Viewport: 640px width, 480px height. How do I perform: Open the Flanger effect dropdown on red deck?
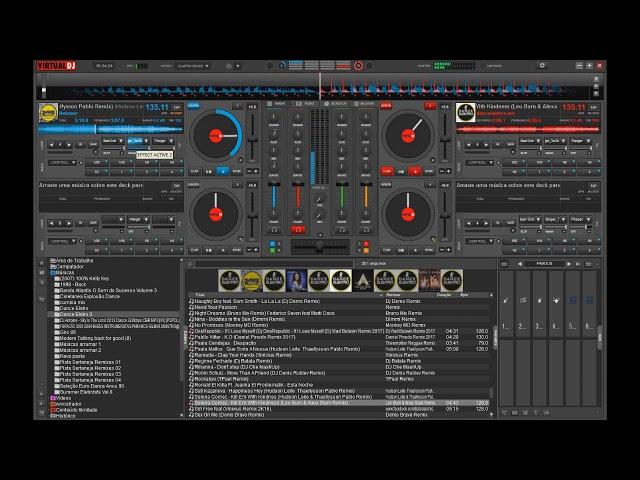[580, 141]
